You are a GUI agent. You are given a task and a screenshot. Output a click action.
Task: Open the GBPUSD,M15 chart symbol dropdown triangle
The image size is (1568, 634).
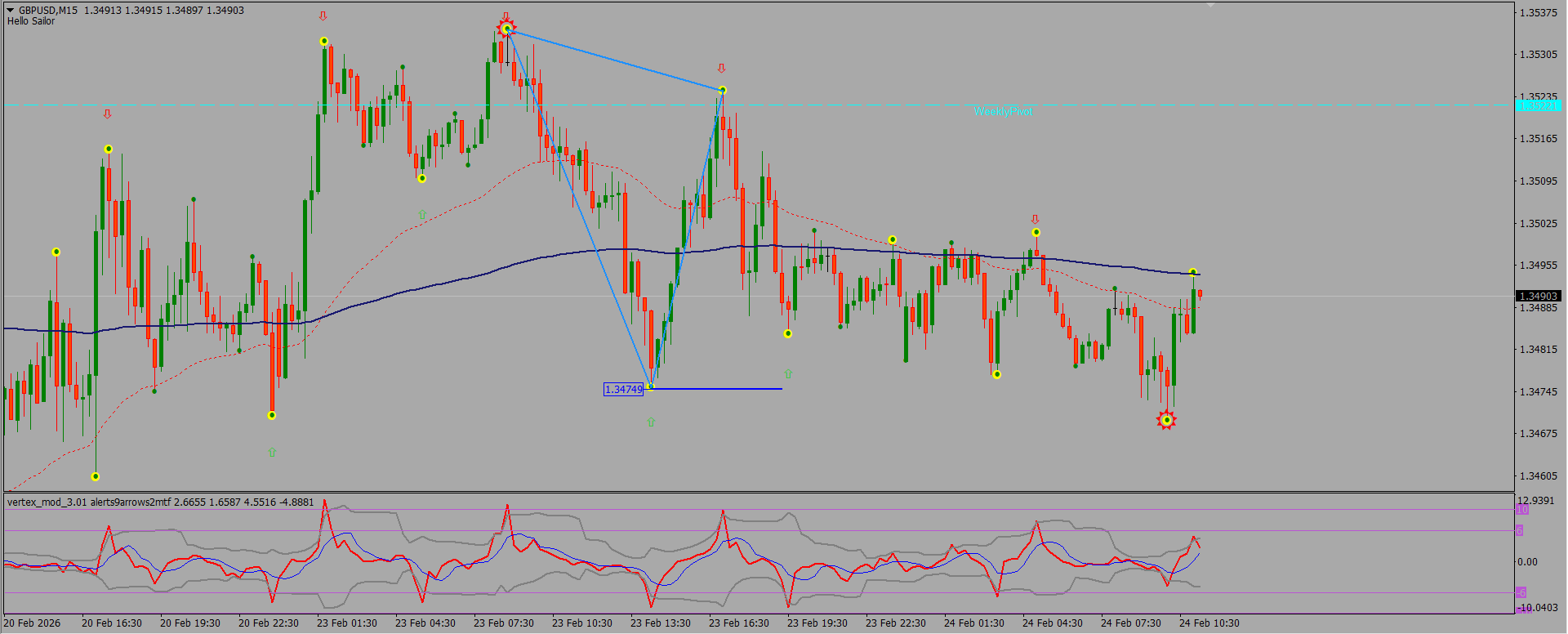pos(11,11)
